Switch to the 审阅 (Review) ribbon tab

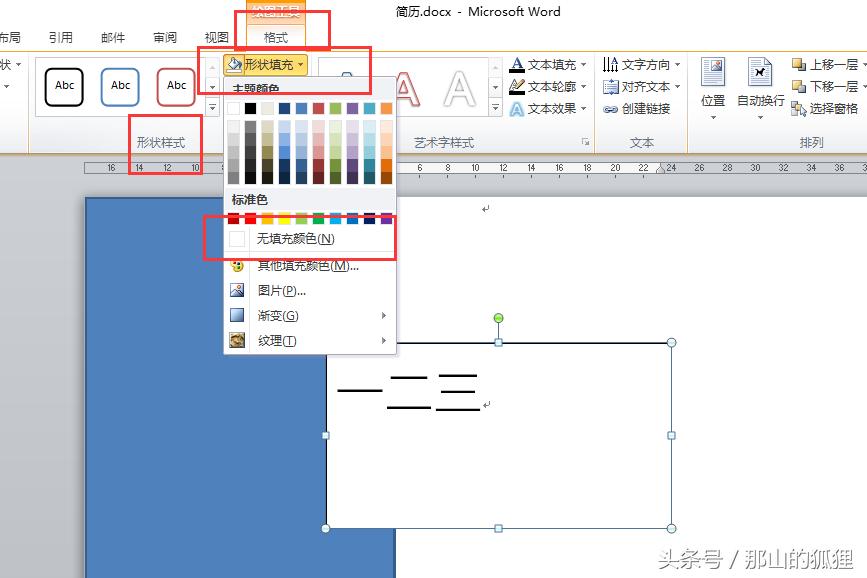[x=165, y=36]
